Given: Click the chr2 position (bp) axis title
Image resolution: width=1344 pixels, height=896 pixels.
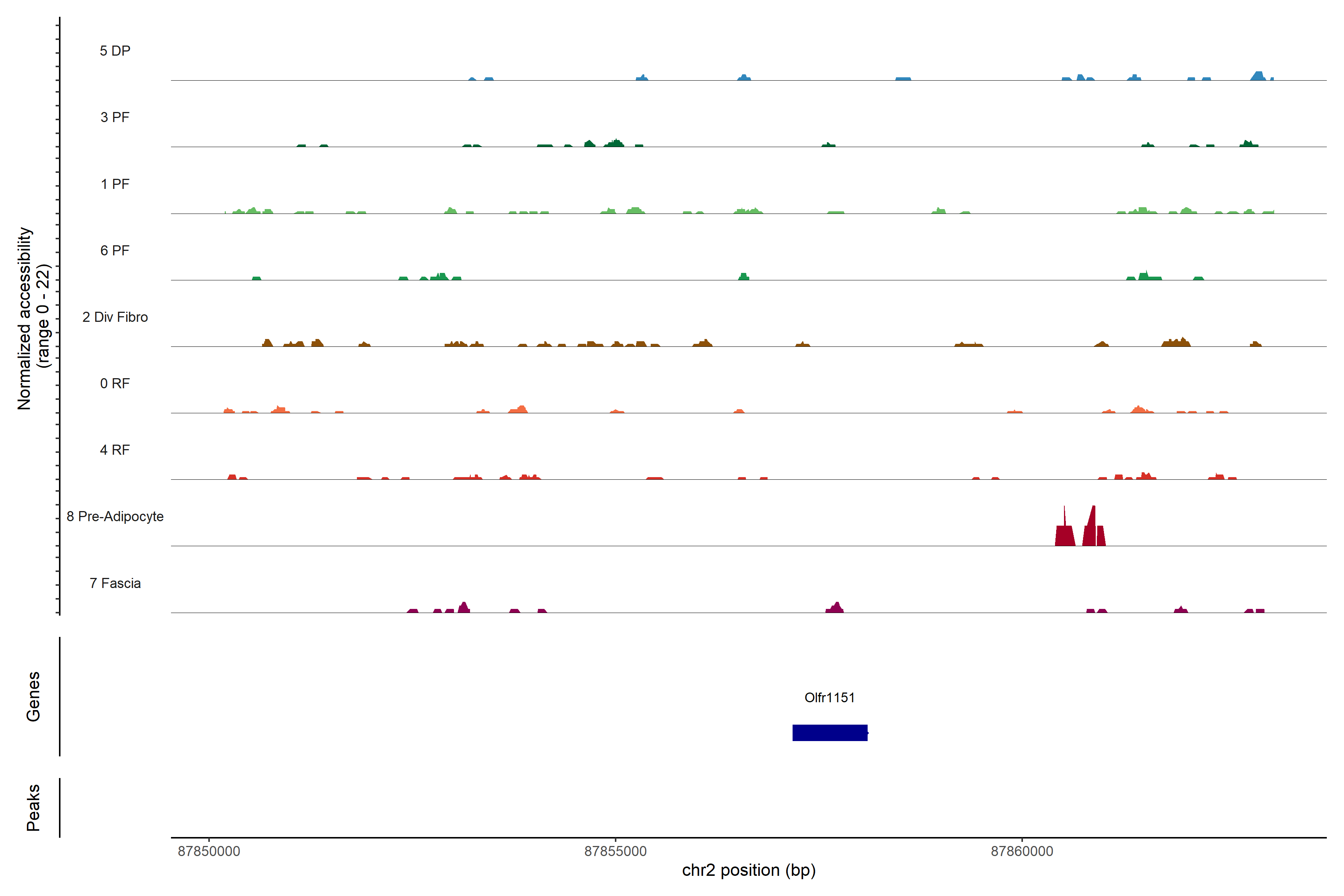Looking at the screenshot, I should coord(749,870).
